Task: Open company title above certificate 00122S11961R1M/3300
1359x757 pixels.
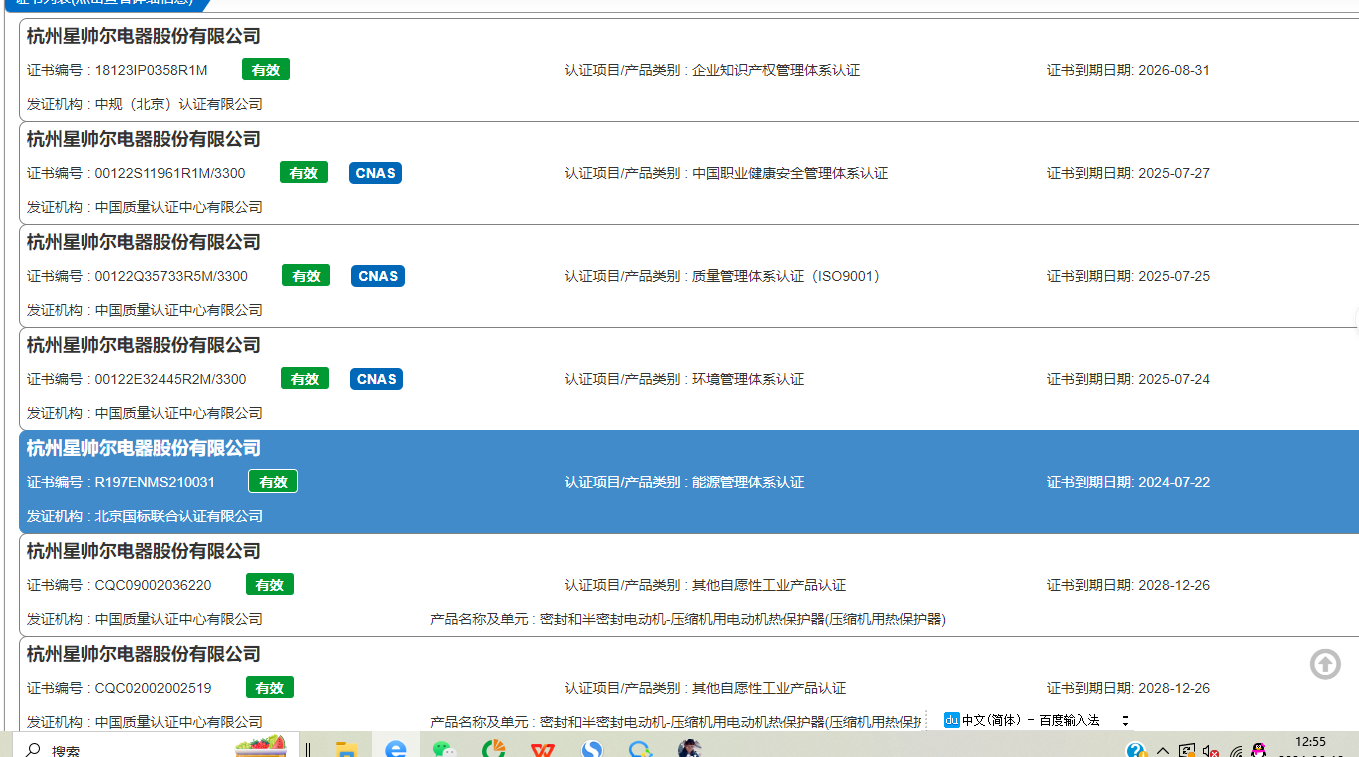Action: click(x=144, y=139)
